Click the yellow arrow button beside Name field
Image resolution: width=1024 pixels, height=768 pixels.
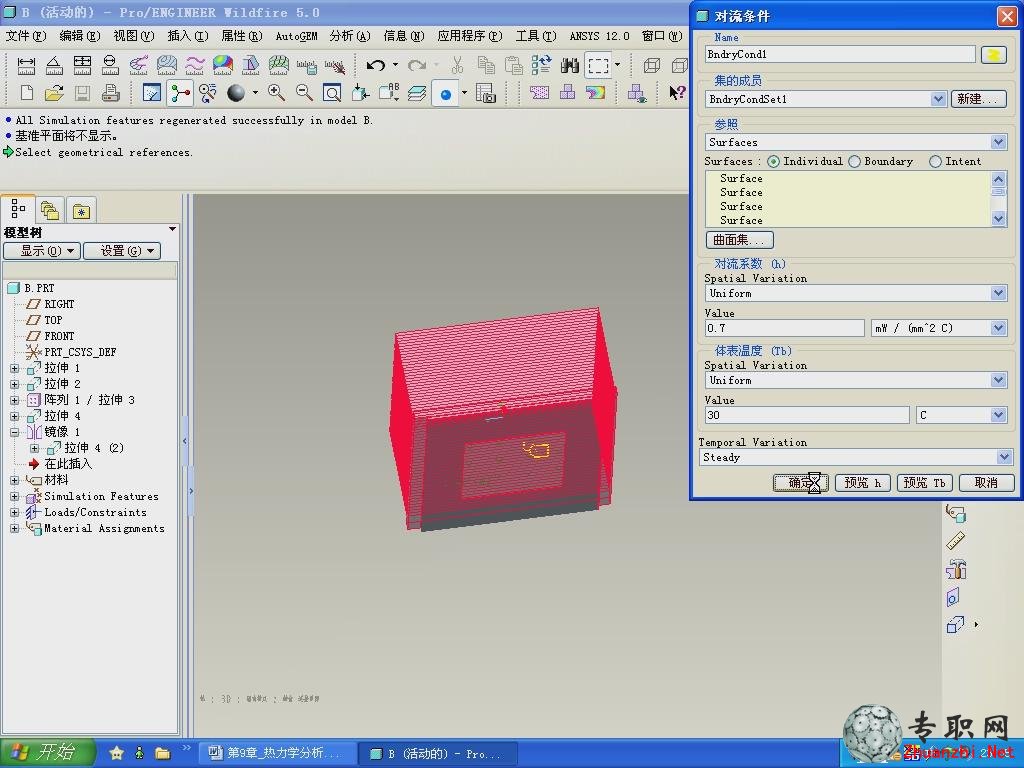point(993,55)
